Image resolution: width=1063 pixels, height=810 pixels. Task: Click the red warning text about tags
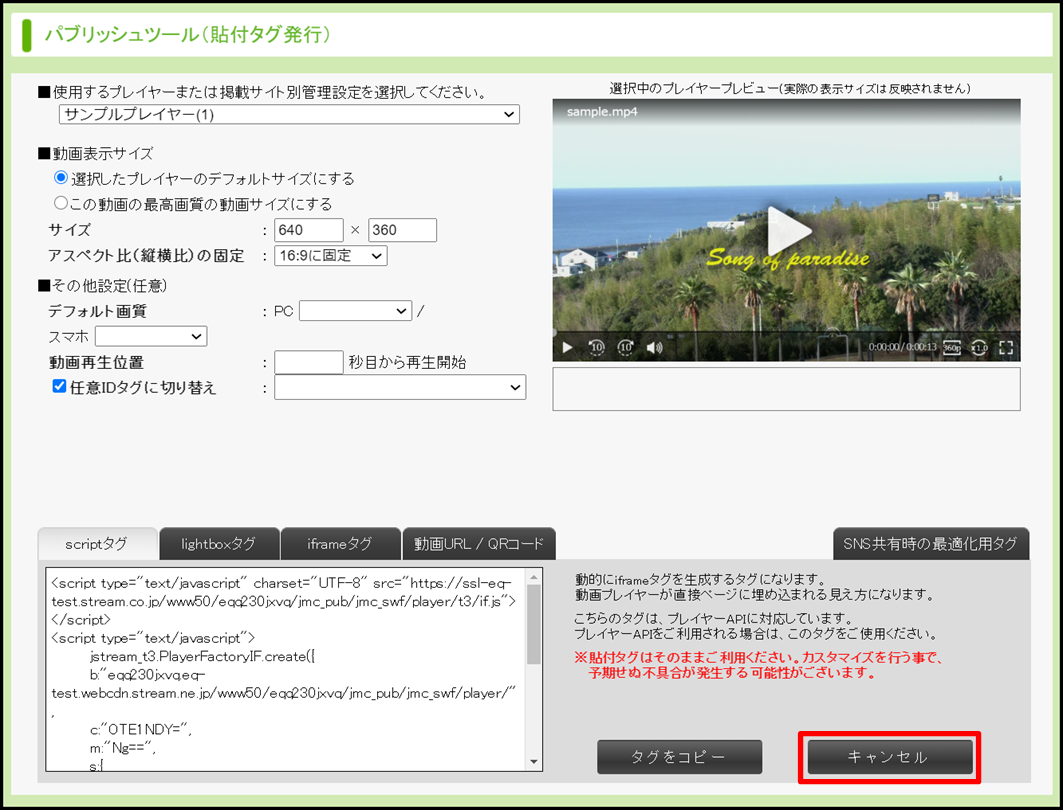click(x=759, y=665)
